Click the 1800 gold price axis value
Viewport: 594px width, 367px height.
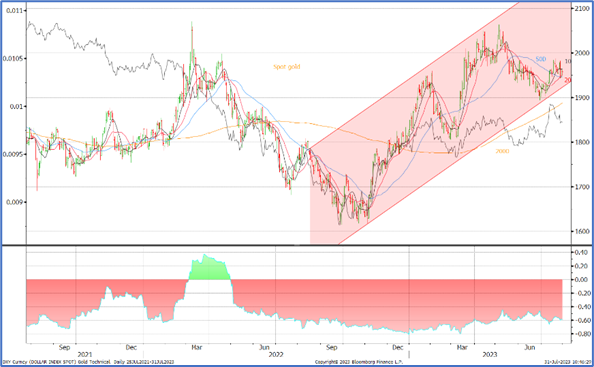581,142
